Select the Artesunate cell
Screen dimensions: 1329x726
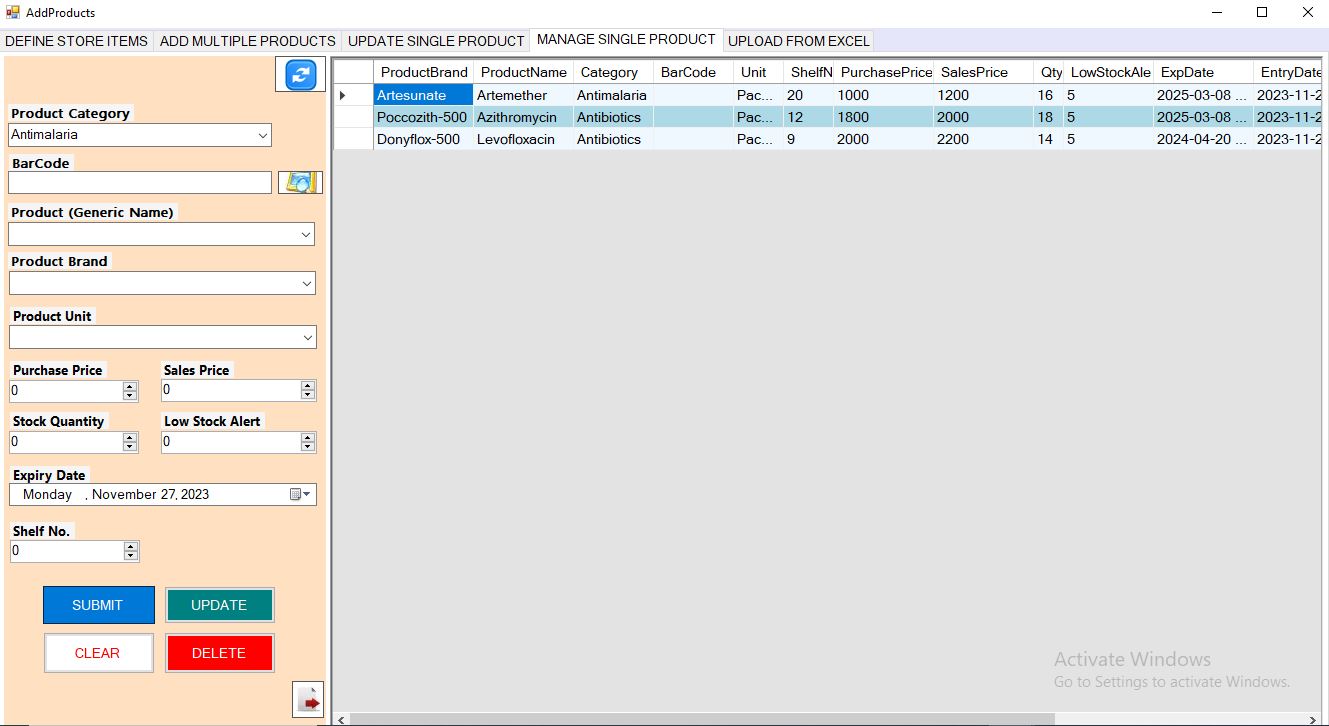click(x=423, y=95)
